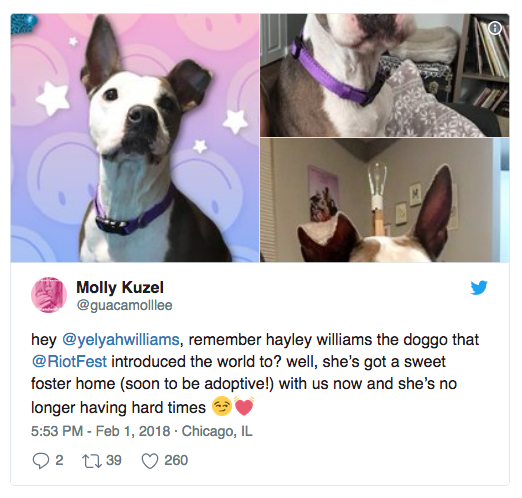Open the @guacamolllee handle

[x=124, y=305]
